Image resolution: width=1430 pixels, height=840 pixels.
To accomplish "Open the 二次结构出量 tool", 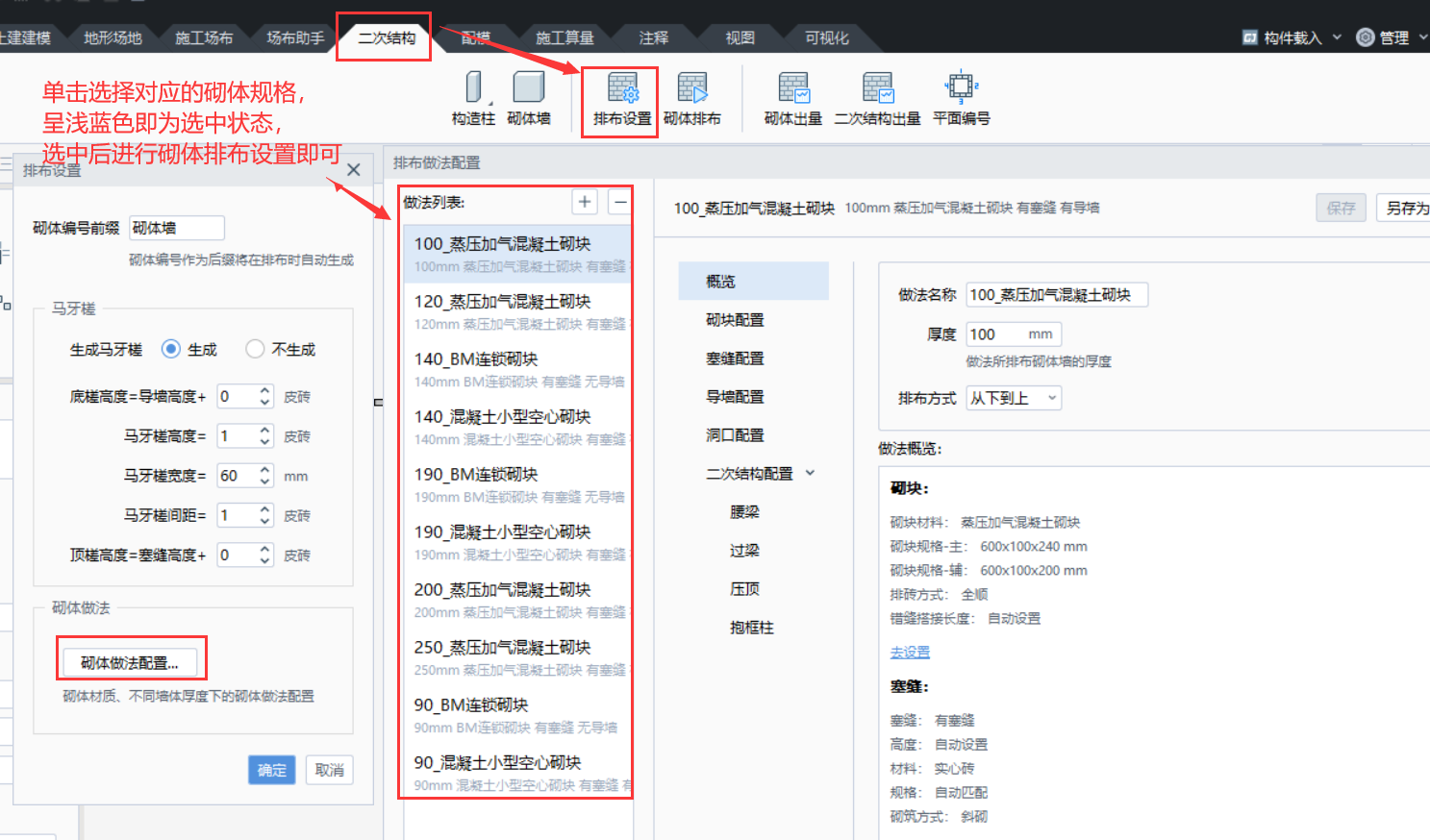I will 877,100.
